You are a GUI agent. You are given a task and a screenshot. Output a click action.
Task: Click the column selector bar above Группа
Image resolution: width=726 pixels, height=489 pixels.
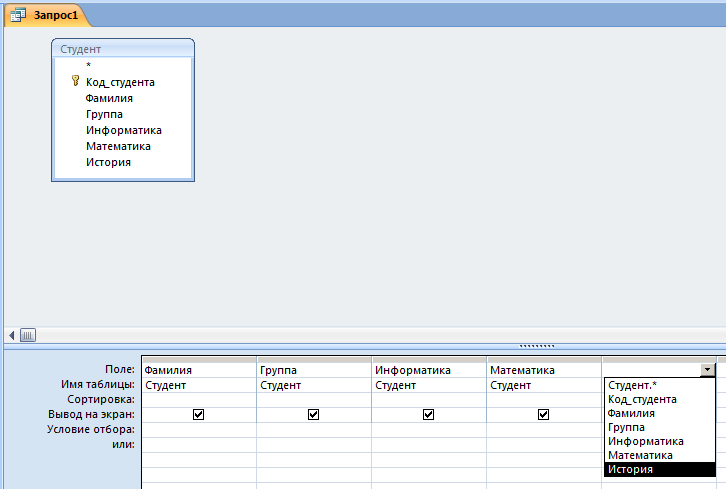pyautogui.click(x=314, y=359)
